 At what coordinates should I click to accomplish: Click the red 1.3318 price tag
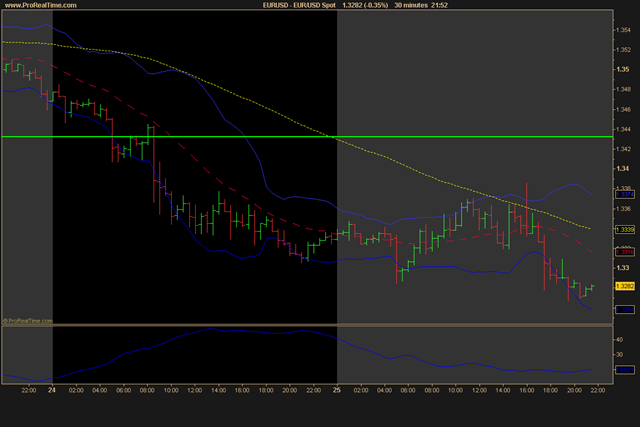click(x=625, y=252)
